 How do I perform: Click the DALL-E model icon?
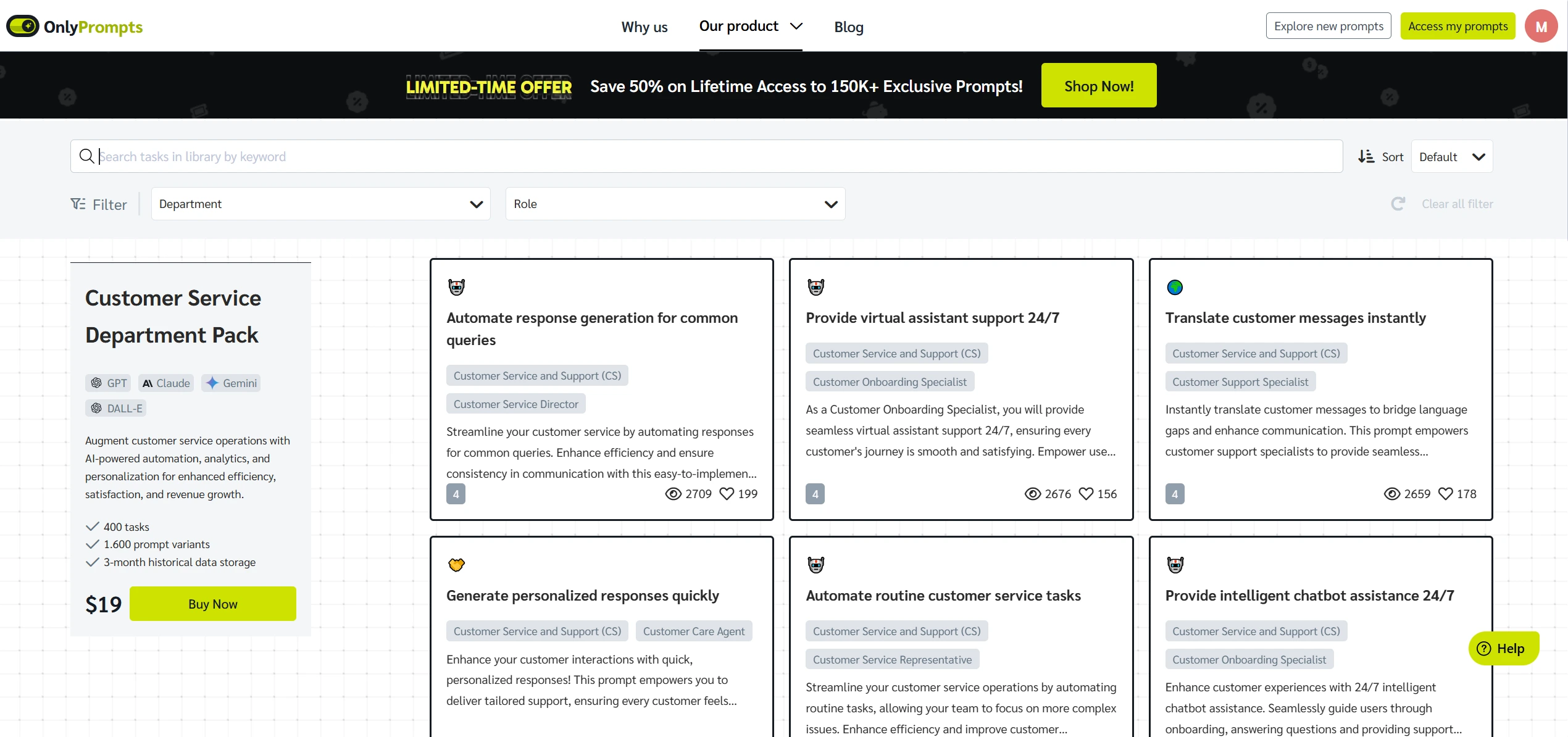(97, 408)
